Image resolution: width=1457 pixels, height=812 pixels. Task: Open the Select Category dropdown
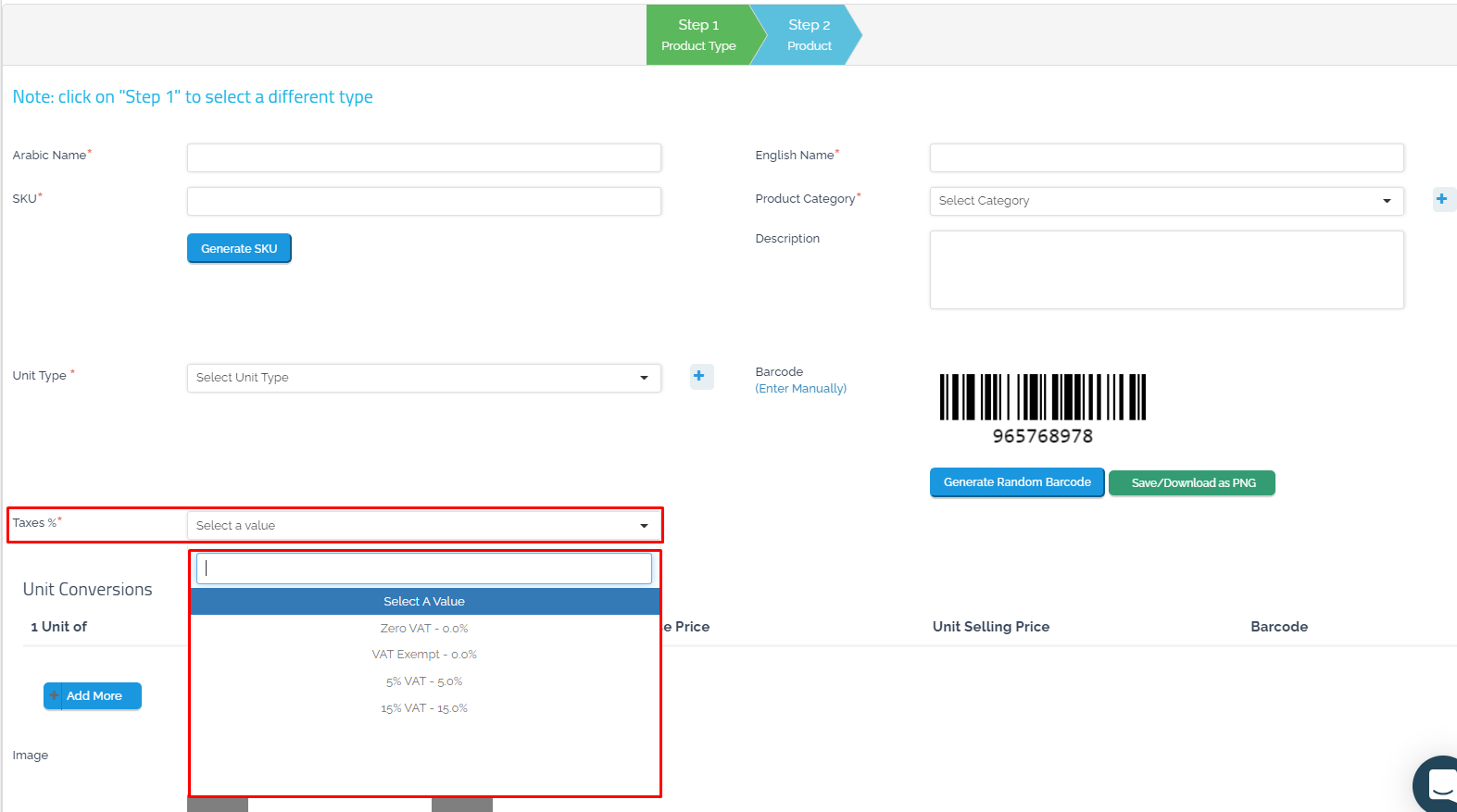click(x=1165, y=201)
